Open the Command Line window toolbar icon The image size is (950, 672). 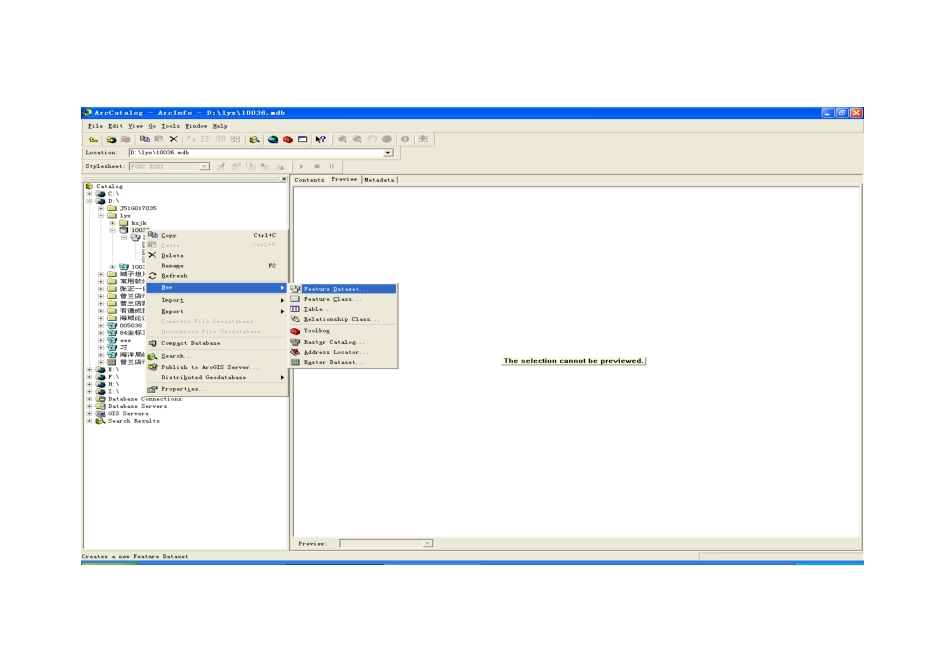tap(302, 139)
